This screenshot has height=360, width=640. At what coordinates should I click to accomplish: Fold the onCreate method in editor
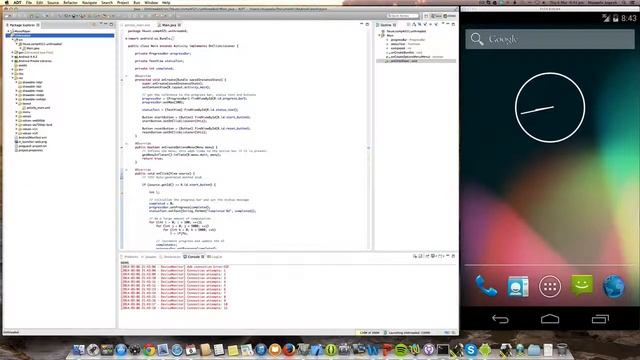(x=126, y=76)
